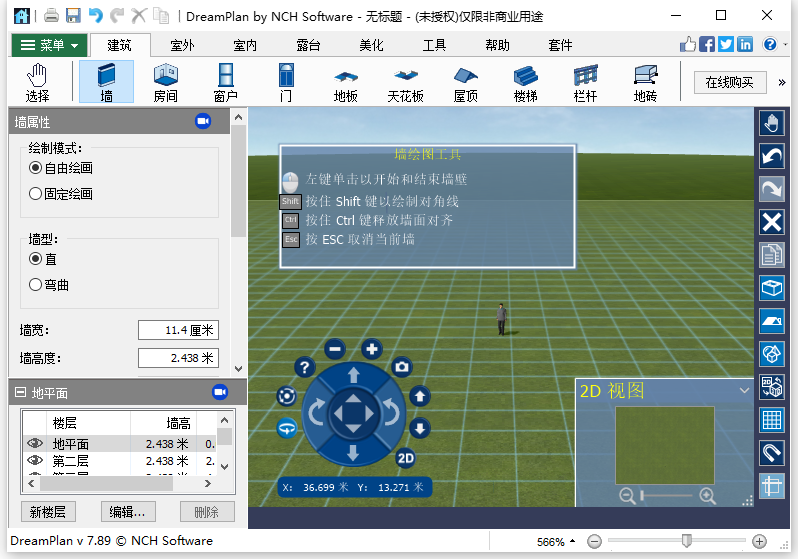Click the 2D view zoom slider
The height and width of the screenshot is (559, 798).
point(666,495)
